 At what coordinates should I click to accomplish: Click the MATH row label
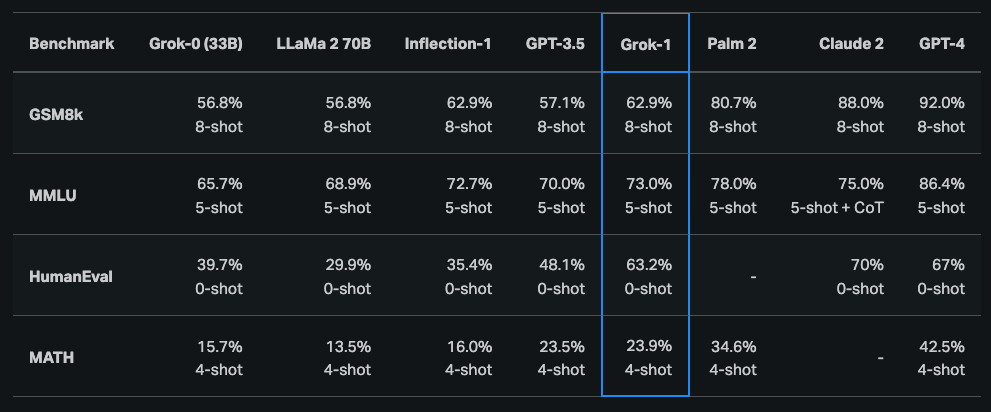tap(50, 357)
